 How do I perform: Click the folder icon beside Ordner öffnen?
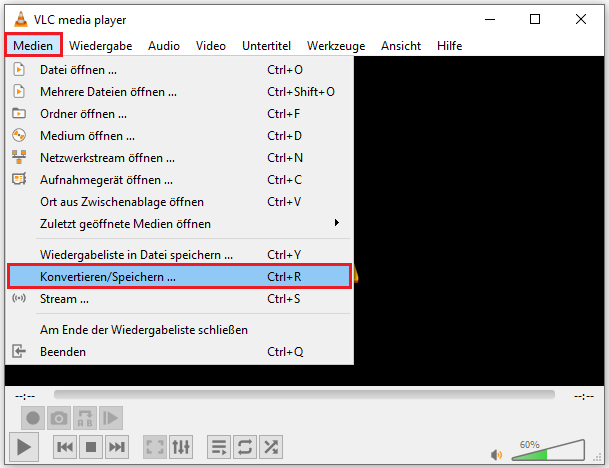click(19, 113)
